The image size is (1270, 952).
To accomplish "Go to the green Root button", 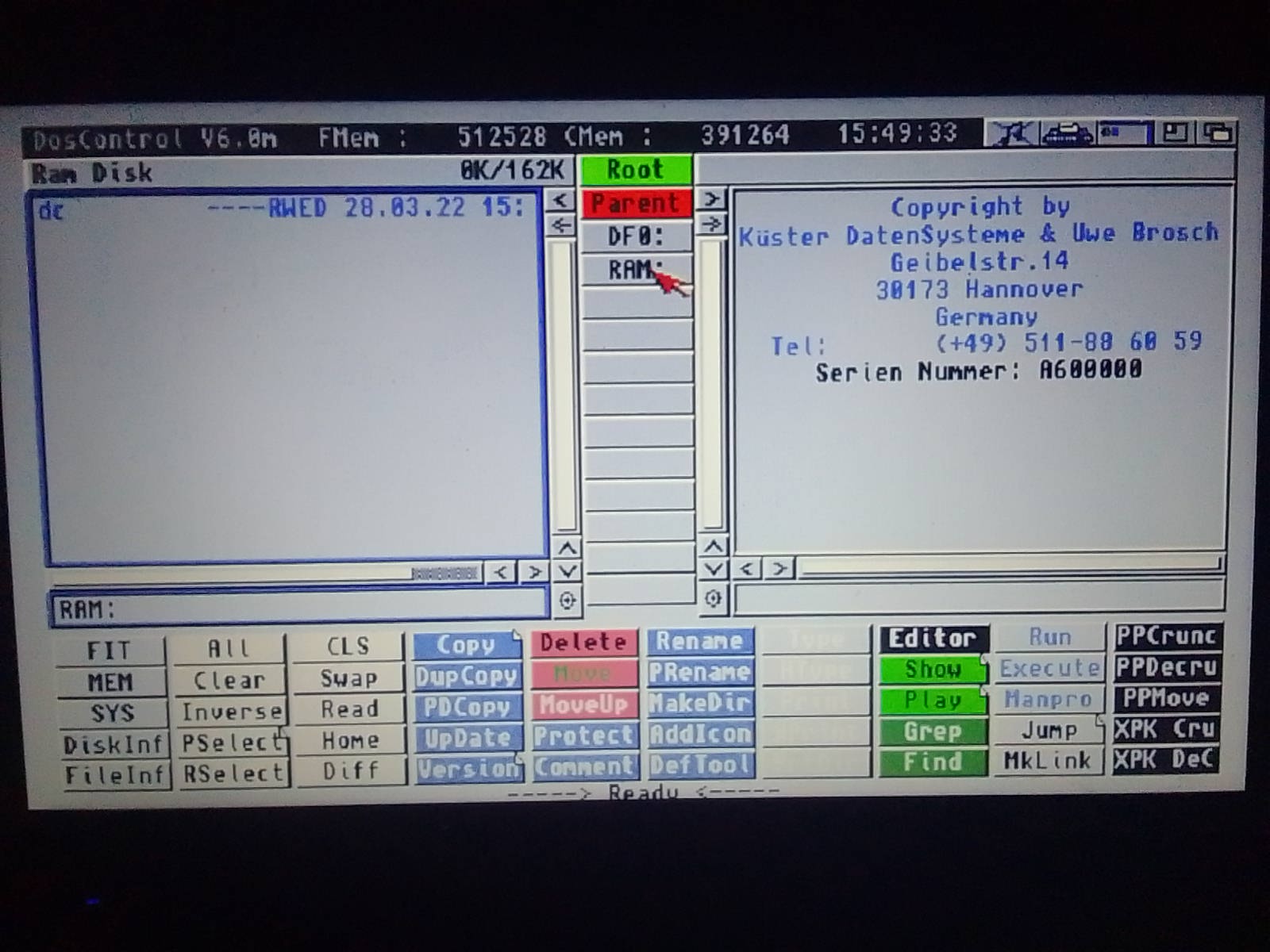I will coord(637,170).
